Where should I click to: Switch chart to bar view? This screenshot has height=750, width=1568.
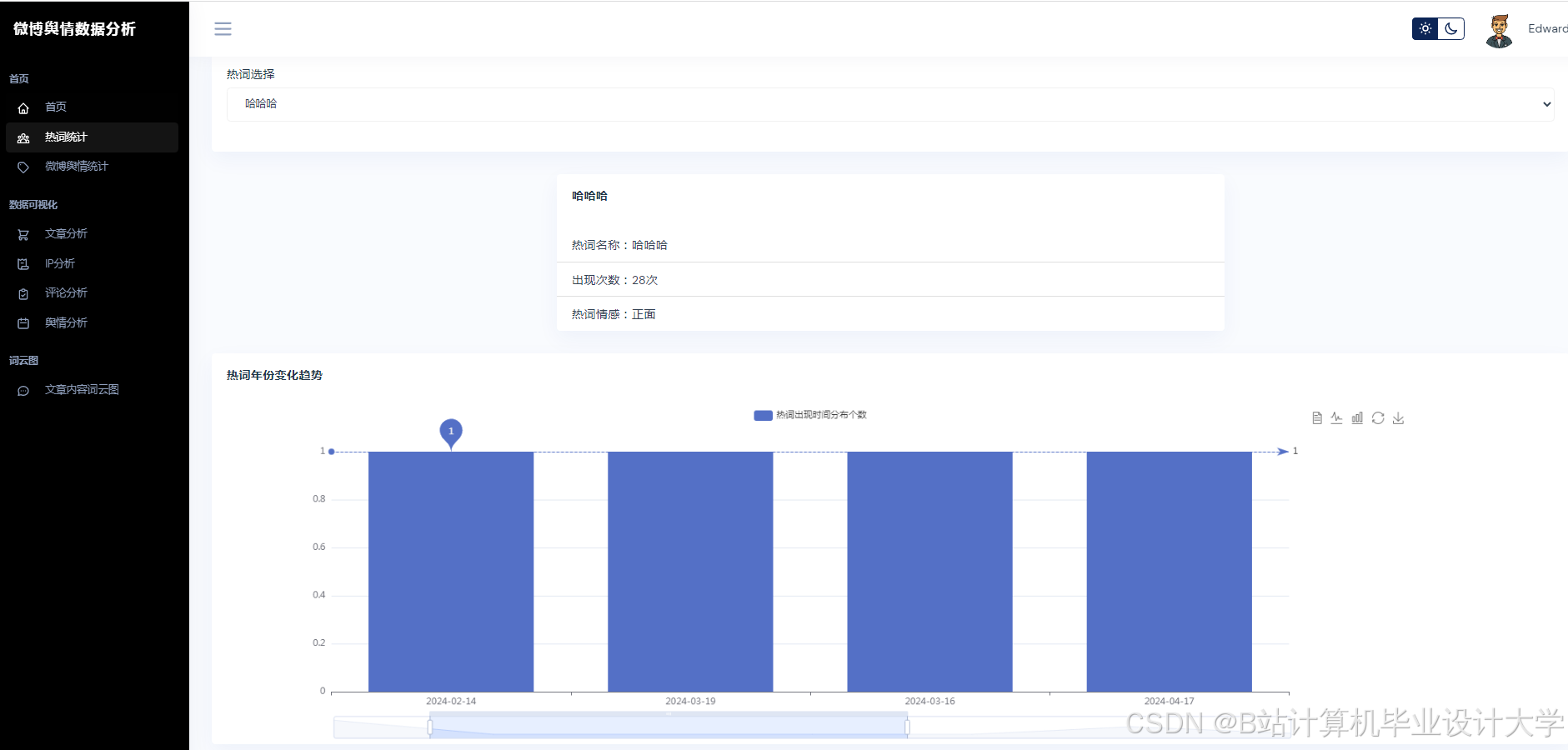pos(1357,417)
